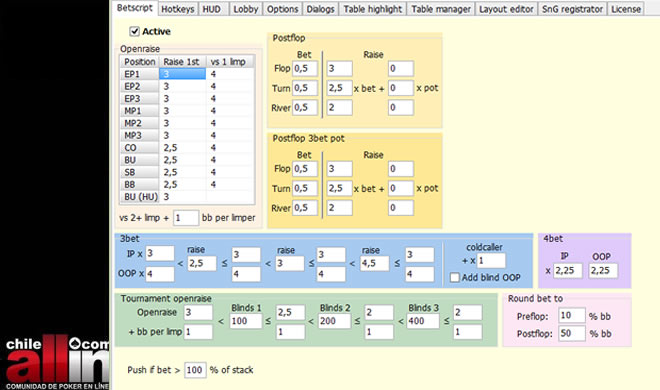This screenshot has height=390, width=660.
Task: Edit Postflop Flop raise multiplier field
Action: tap(340, 69)
